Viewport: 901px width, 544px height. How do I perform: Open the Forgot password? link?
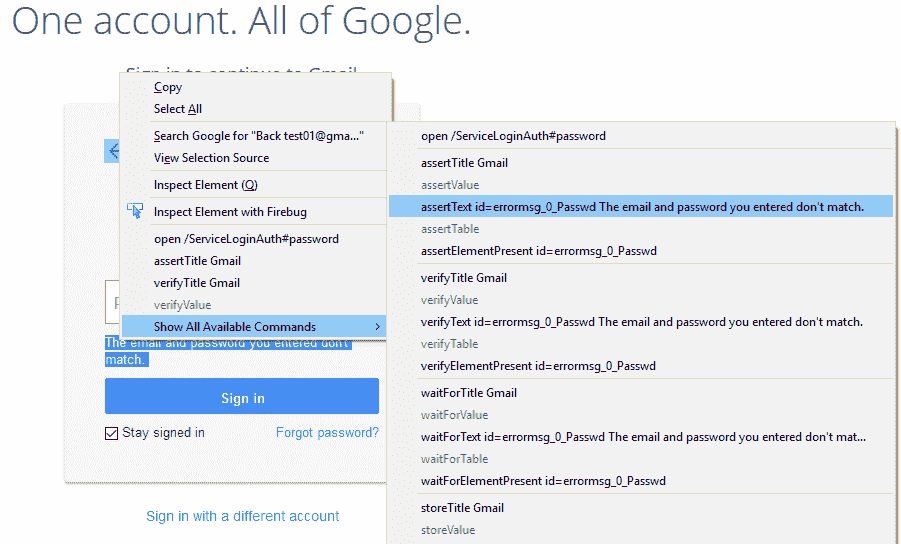coord(328,433)
